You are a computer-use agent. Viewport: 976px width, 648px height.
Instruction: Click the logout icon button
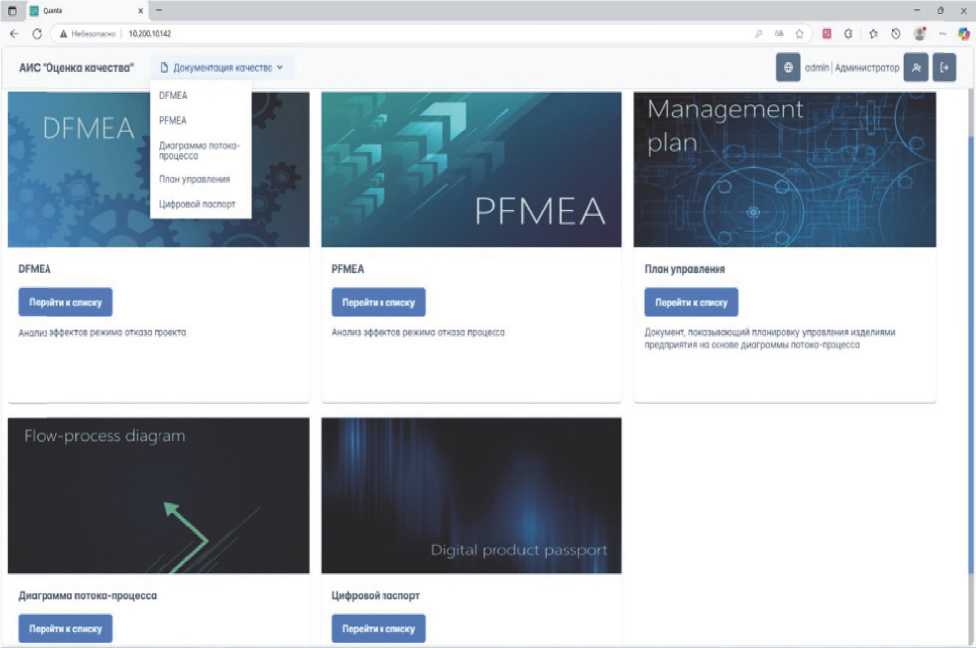[944, 67]
